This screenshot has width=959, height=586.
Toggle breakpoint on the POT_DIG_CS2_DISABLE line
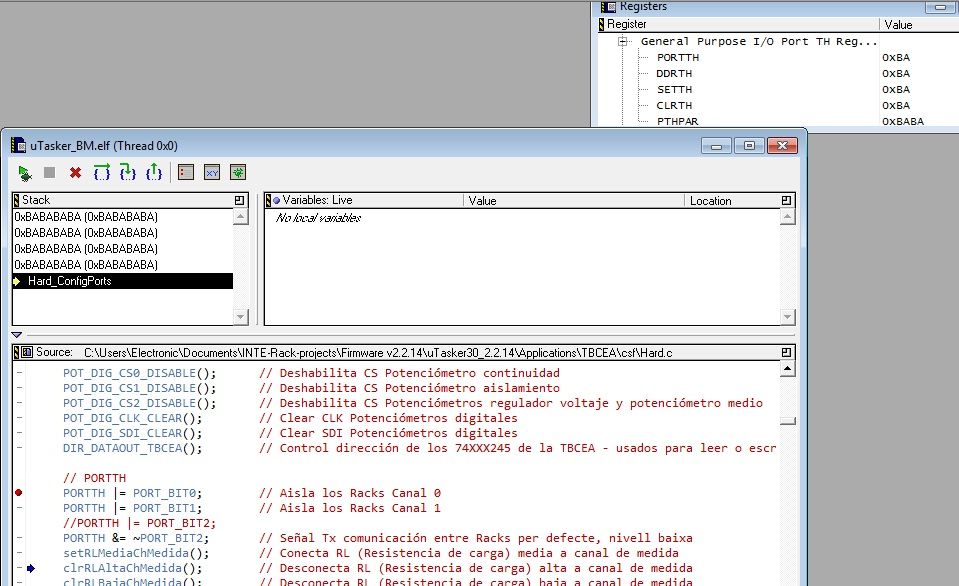pos(19,402)
